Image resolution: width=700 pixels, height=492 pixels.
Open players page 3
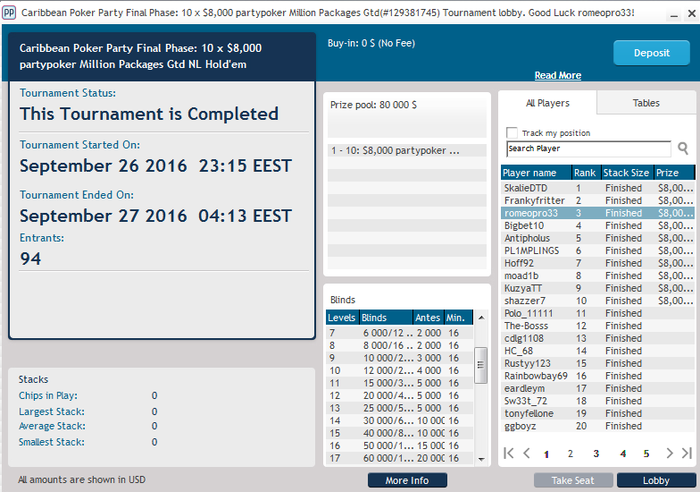[x=596, y=454]
